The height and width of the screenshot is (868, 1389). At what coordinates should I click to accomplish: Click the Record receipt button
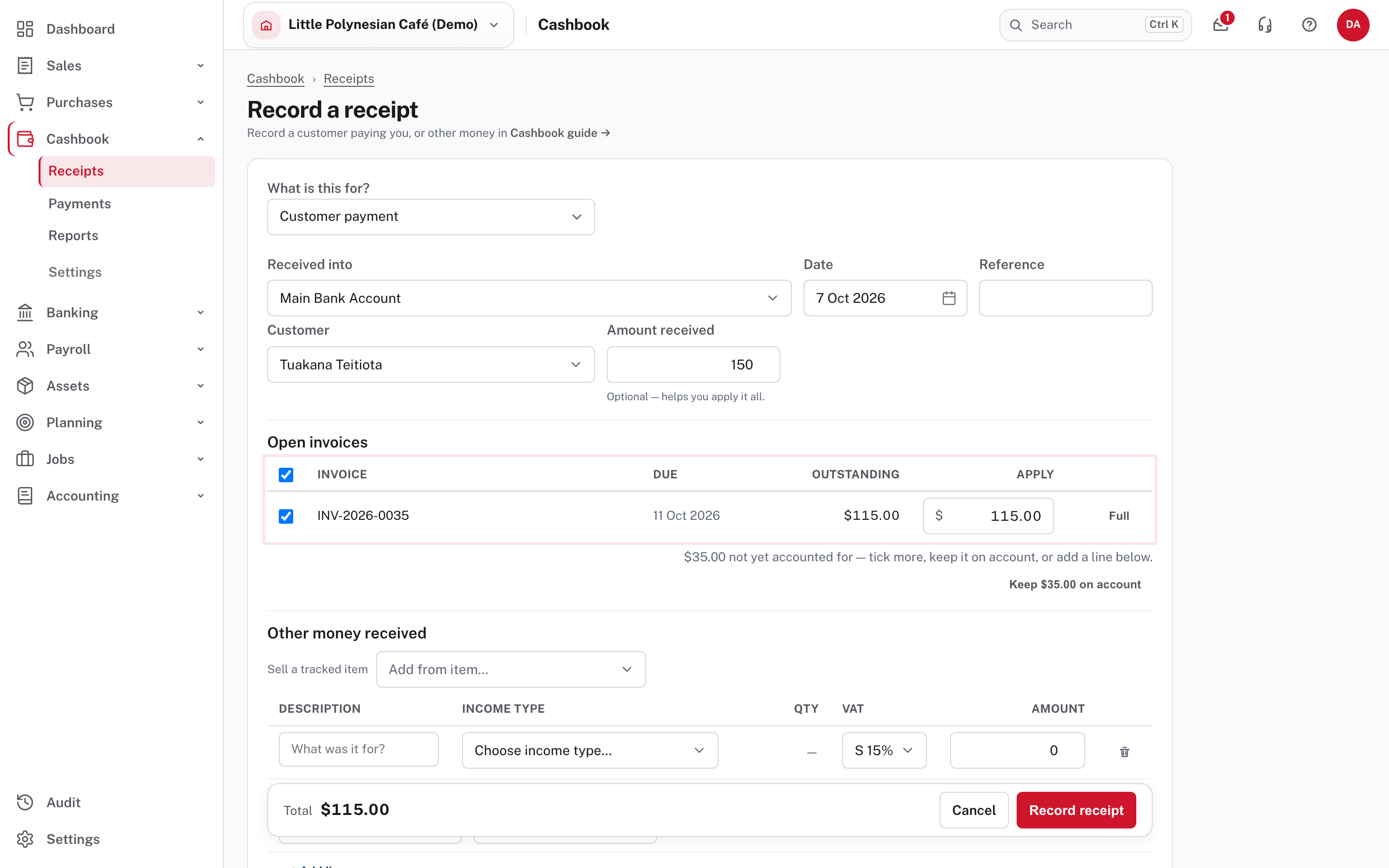[1076, 810]
